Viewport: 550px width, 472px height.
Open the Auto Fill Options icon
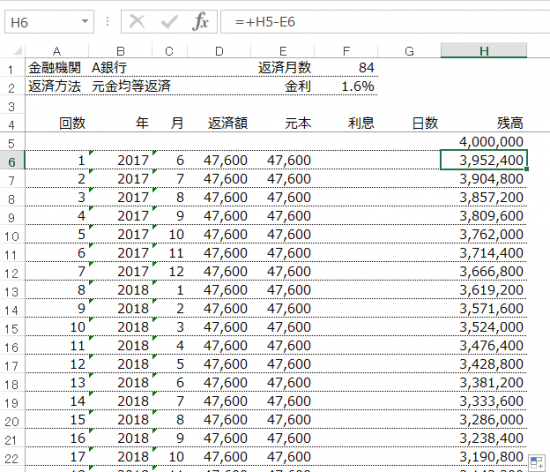pyautogui.click(x=537, y=462)
